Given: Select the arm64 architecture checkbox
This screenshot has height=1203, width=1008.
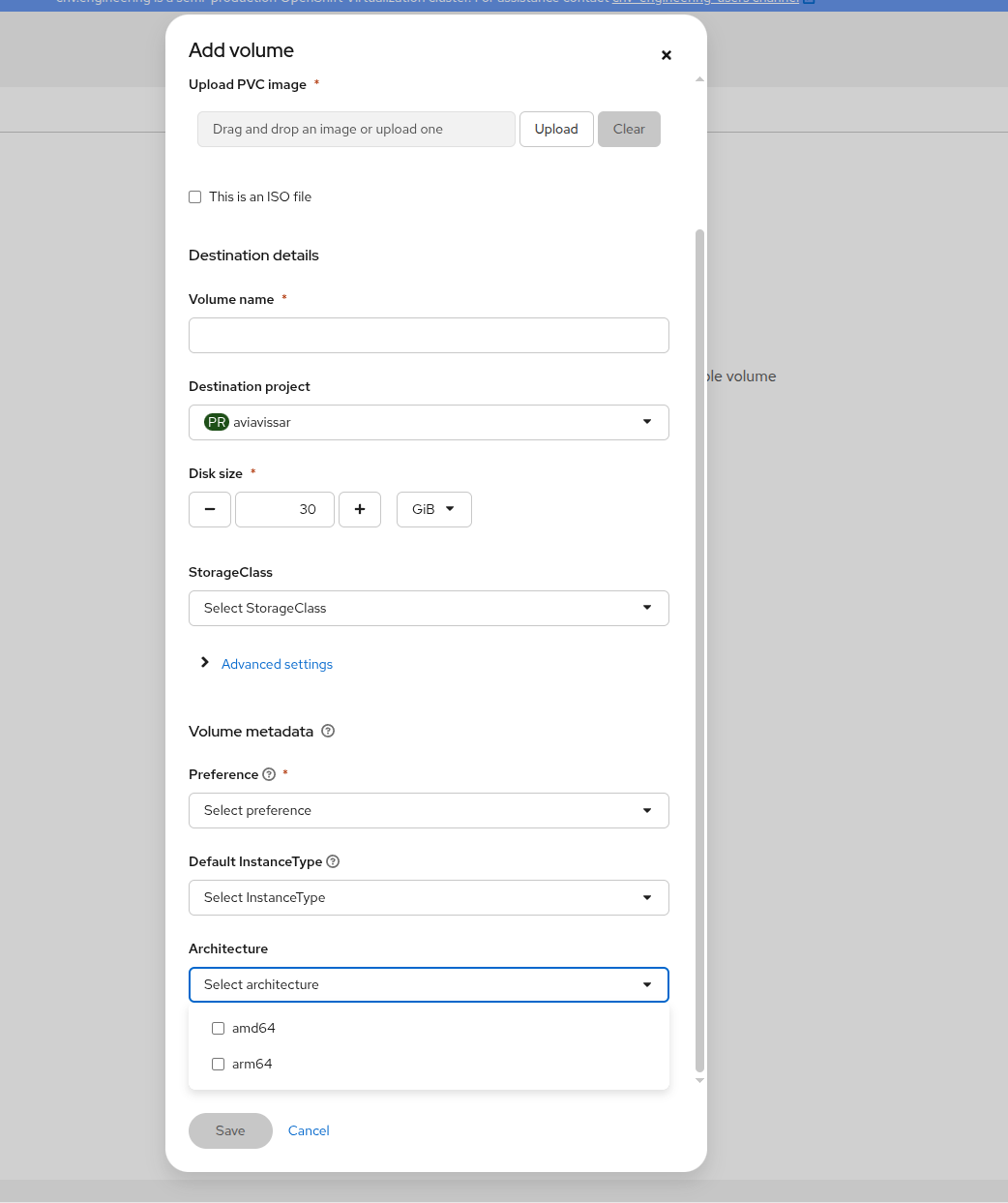Looking at the screenshot, I should 219,1064.
